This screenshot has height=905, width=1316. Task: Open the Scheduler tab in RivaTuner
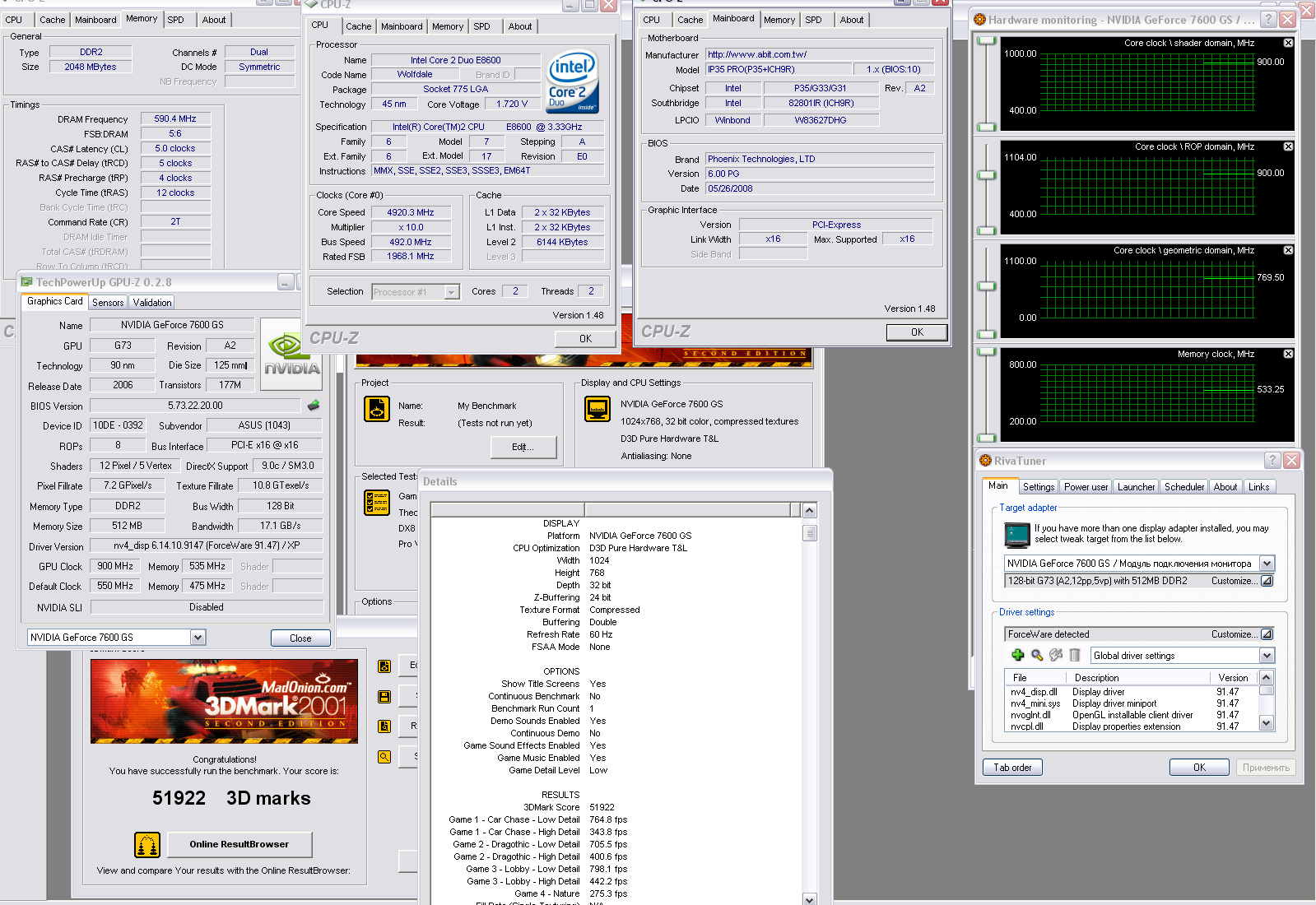click(1184, 487)
